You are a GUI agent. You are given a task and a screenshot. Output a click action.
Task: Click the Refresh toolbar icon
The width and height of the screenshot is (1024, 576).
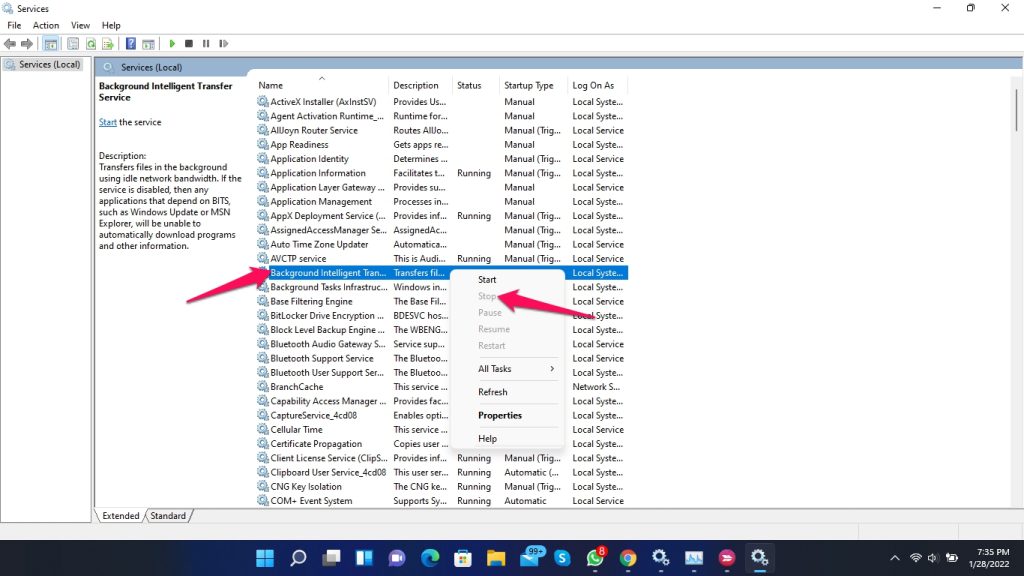(91, 44)
